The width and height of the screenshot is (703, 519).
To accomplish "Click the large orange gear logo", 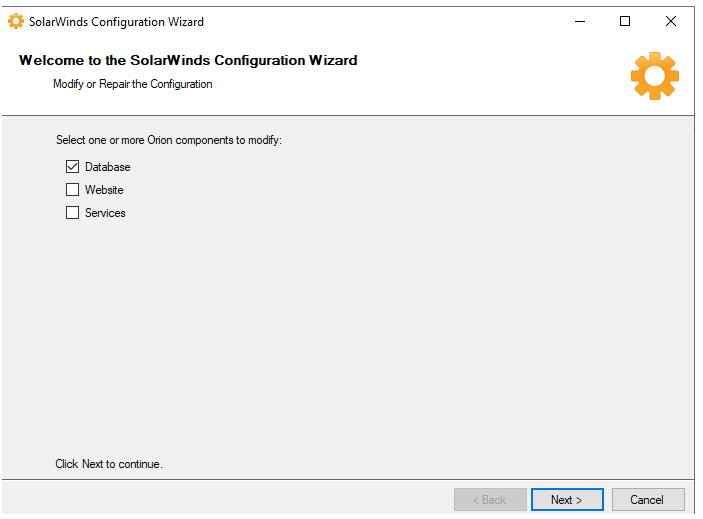I will tap(655, 76).
